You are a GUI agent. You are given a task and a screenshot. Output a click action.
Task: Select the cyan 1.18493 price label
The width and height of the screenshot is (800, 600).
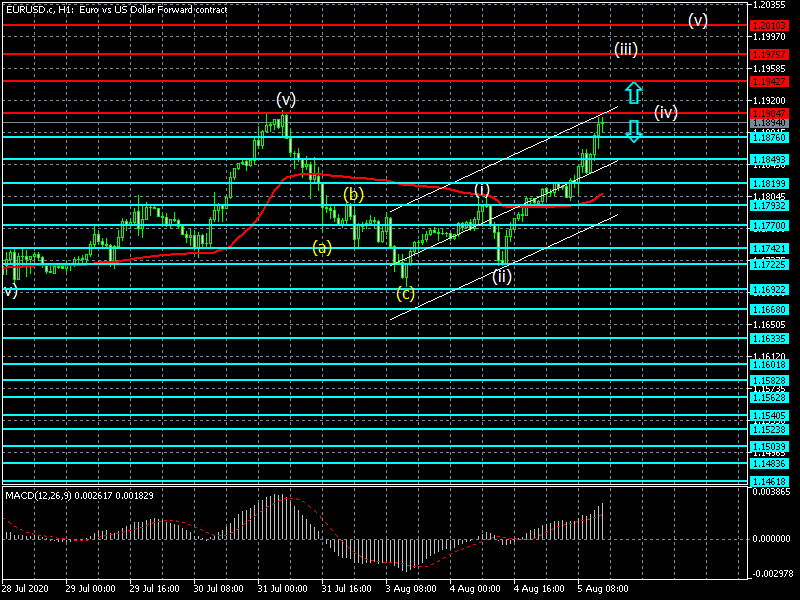click(x=769, y=160)
